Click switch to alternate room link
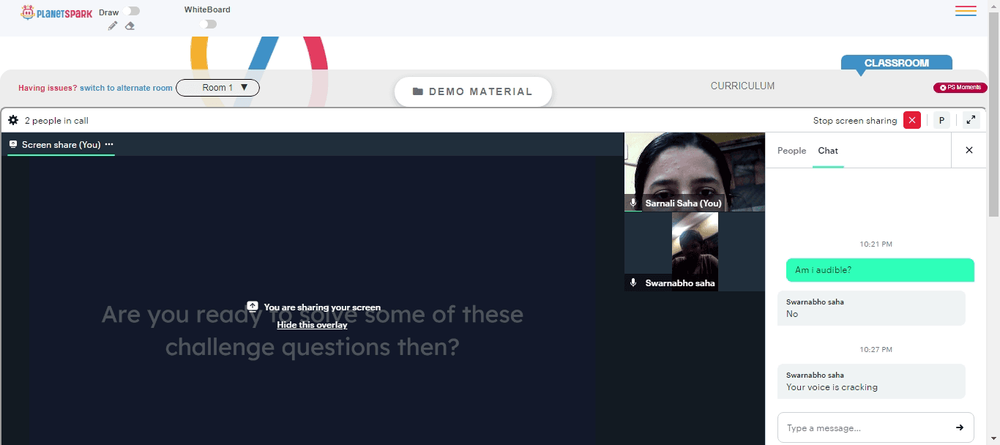Viewport: 1000px width, 445px height. (126, 88)
